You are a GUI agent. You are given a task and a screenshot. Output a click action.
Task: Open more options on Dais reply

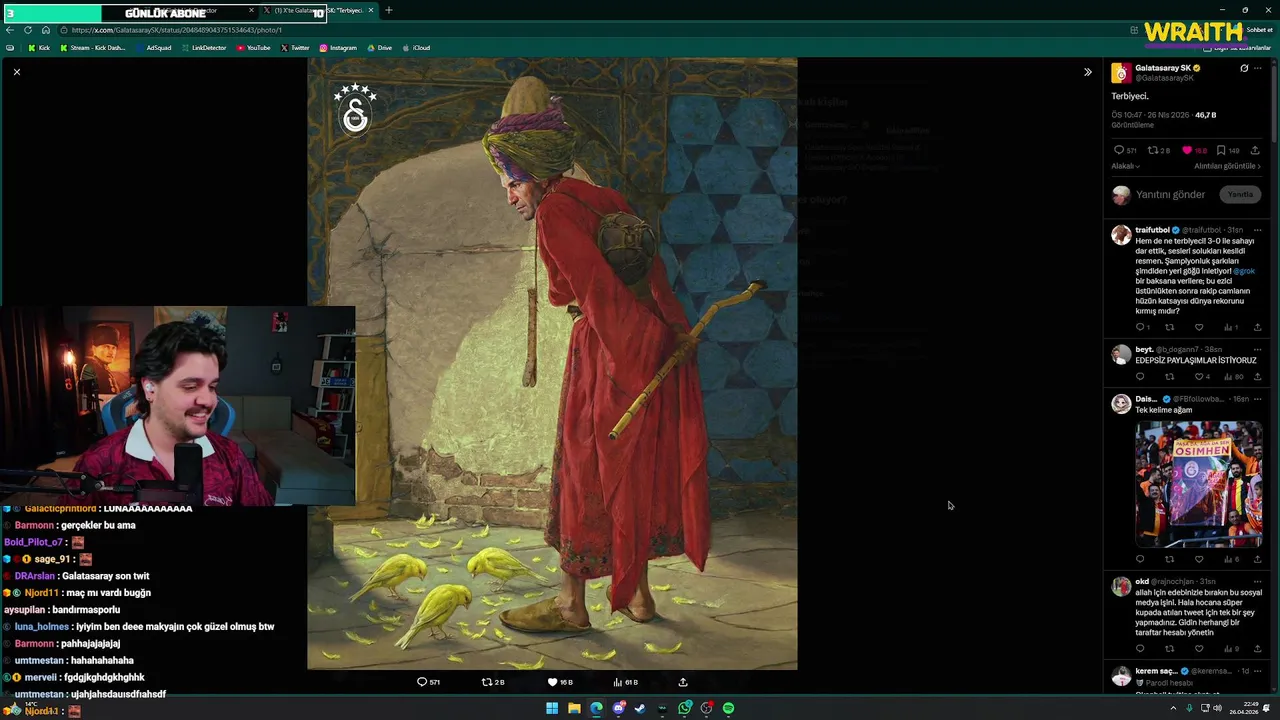tap(1258, 399)
